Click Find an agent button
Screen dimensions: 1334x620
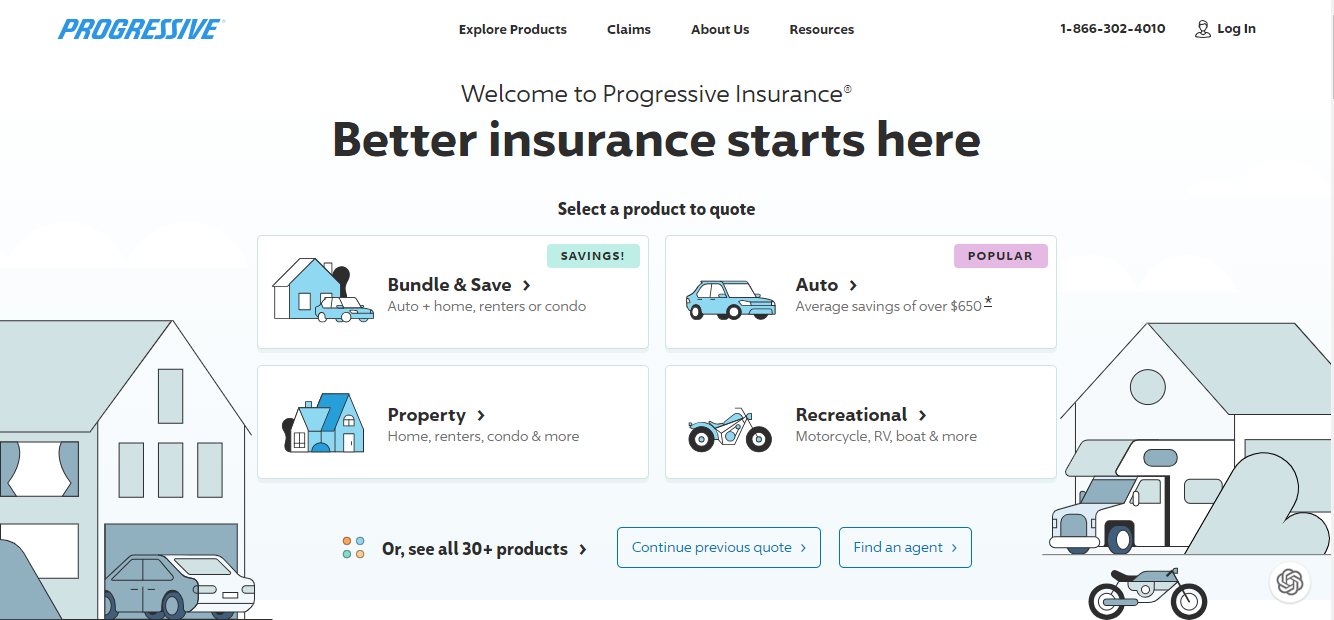905,547
